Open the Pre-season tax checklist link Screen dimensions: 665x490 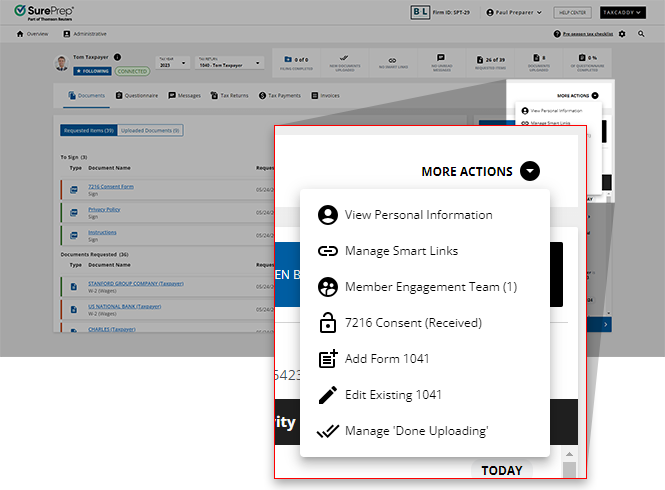coord(587,34)
